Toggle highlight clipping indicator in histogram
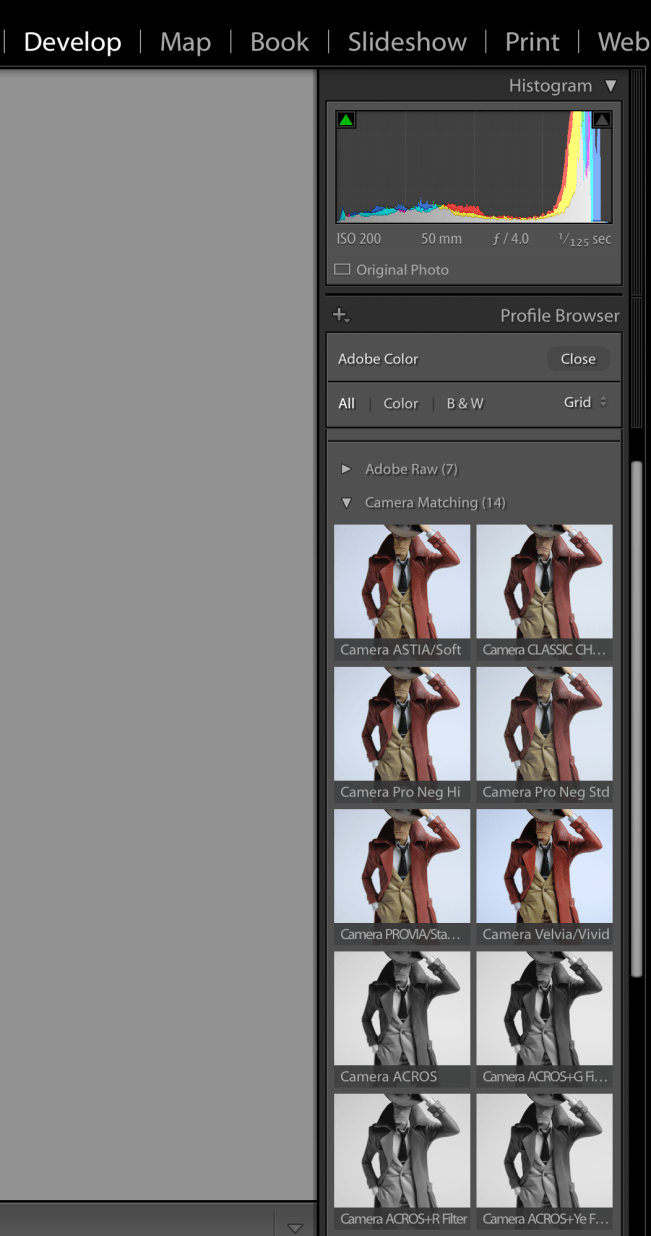651x1236 pixels. pos(602,120)
